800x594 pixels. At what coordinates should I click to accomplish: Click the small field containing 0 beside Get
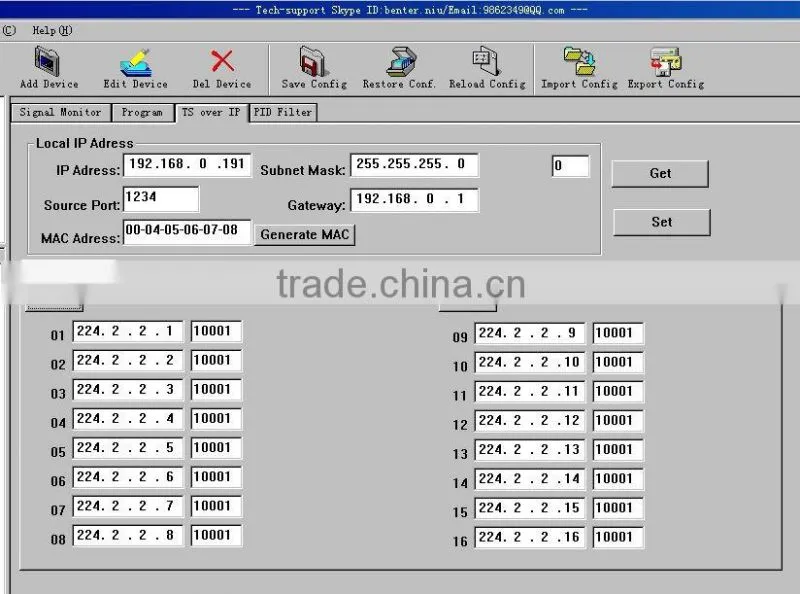[x=570, y=166]
